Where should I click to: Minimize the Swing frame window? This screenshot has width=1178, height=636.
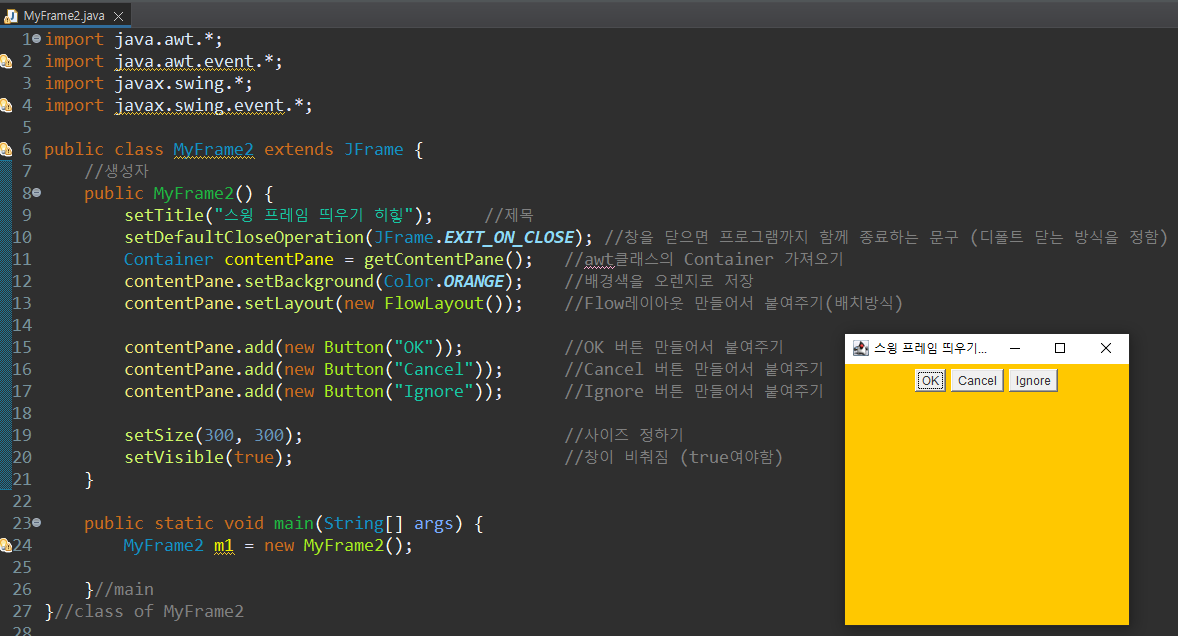click(x=1015, y=348)
